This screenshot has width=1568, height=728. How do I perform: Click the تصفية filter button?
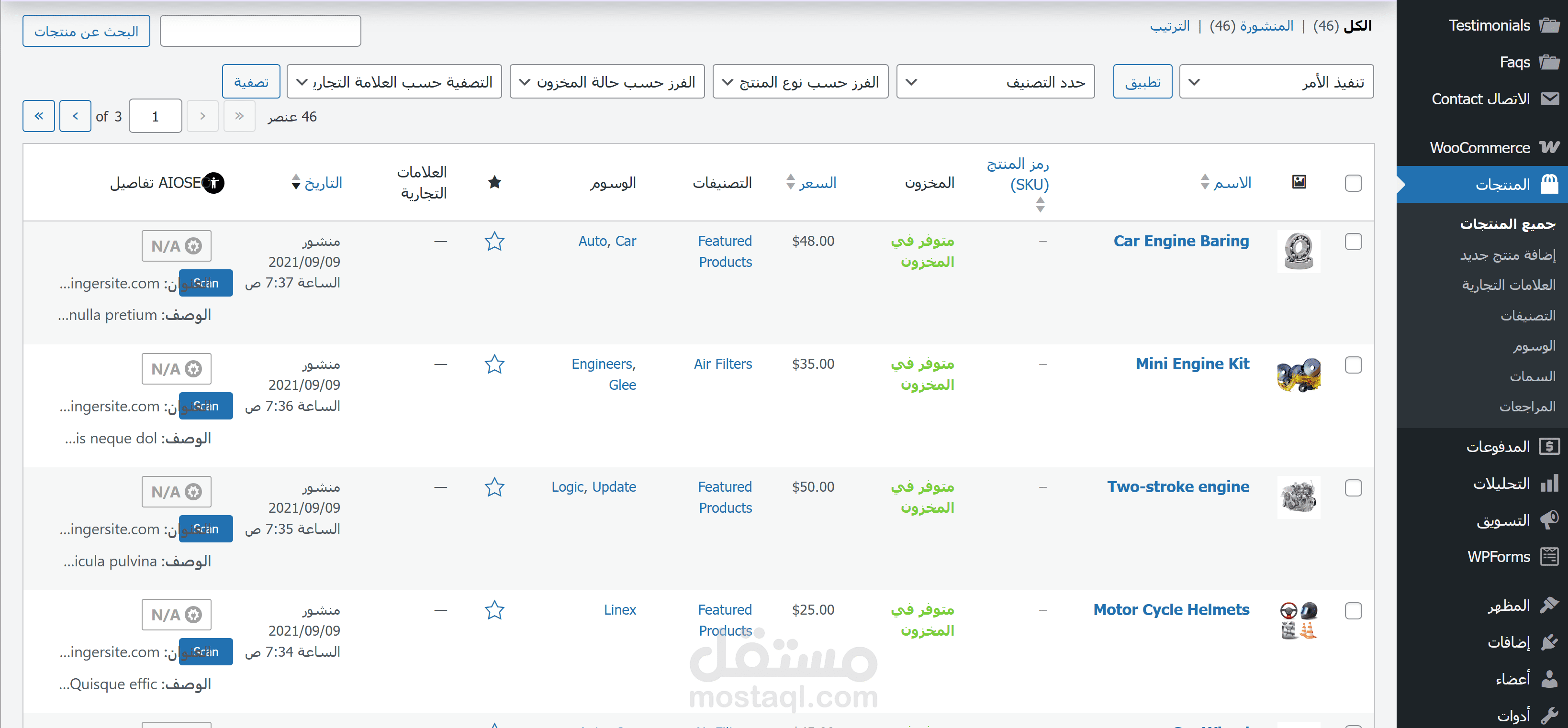251,81
